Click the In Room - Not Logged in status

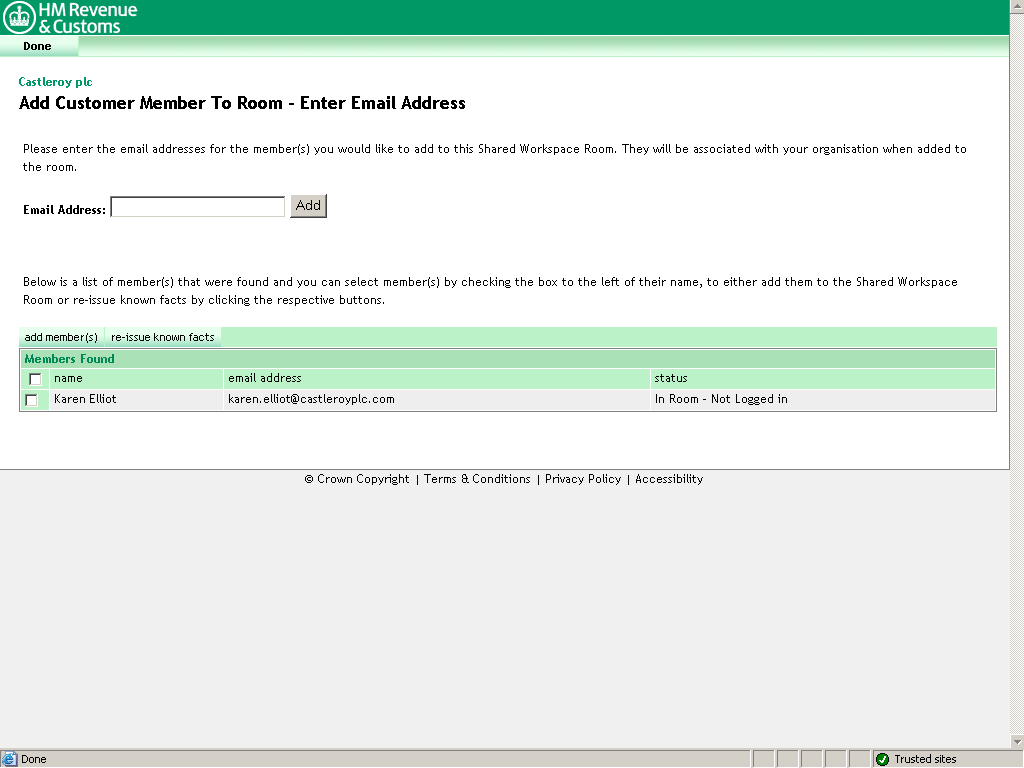[721, 399]
